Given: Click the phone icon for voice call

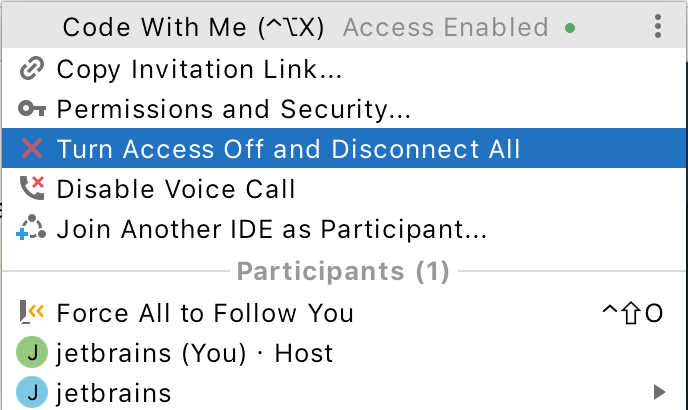Looking at the screenshot, I should [x=32, y=188].
